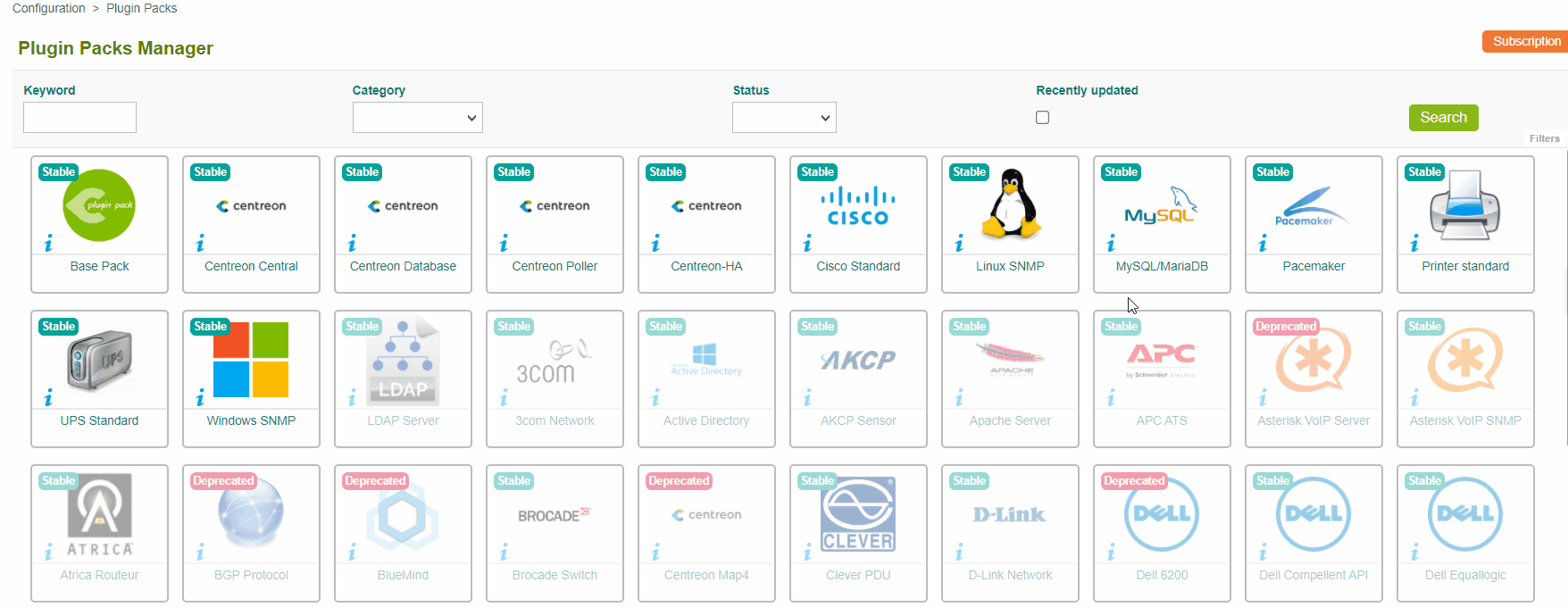Viewport: 1568px width, 607px height.
Task: Click the info icon on Pacemaker pack
Action: pos(1263,244)
